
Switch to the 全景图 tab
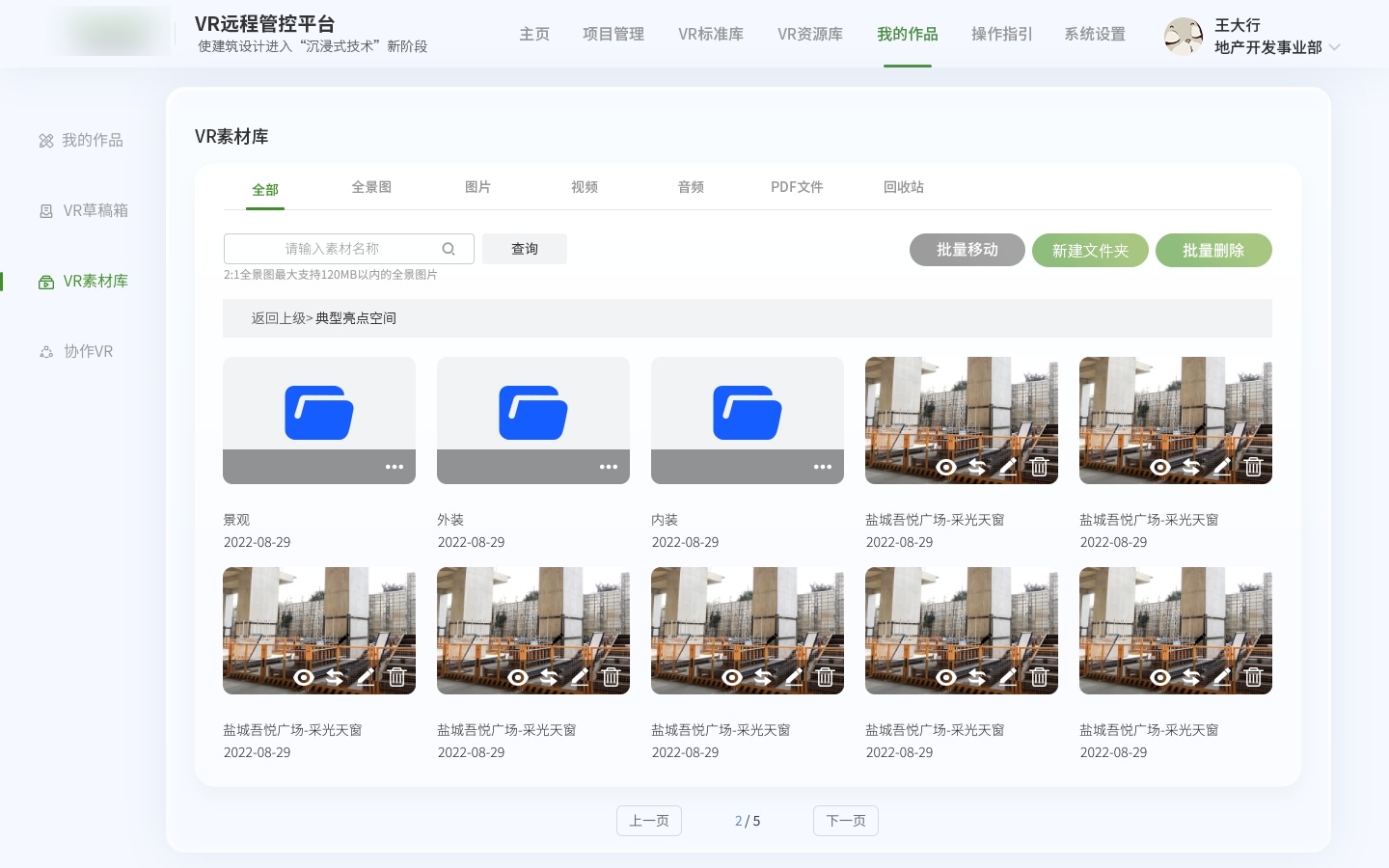point(371,187)
